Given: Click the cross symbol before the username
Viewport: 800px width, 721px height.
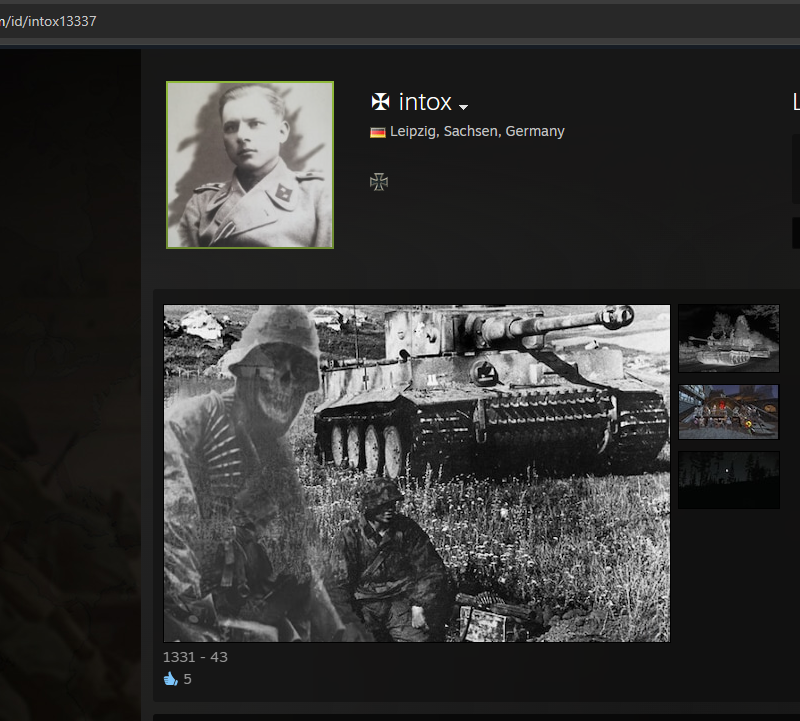Looking at the screenshot, I should 380,102.
